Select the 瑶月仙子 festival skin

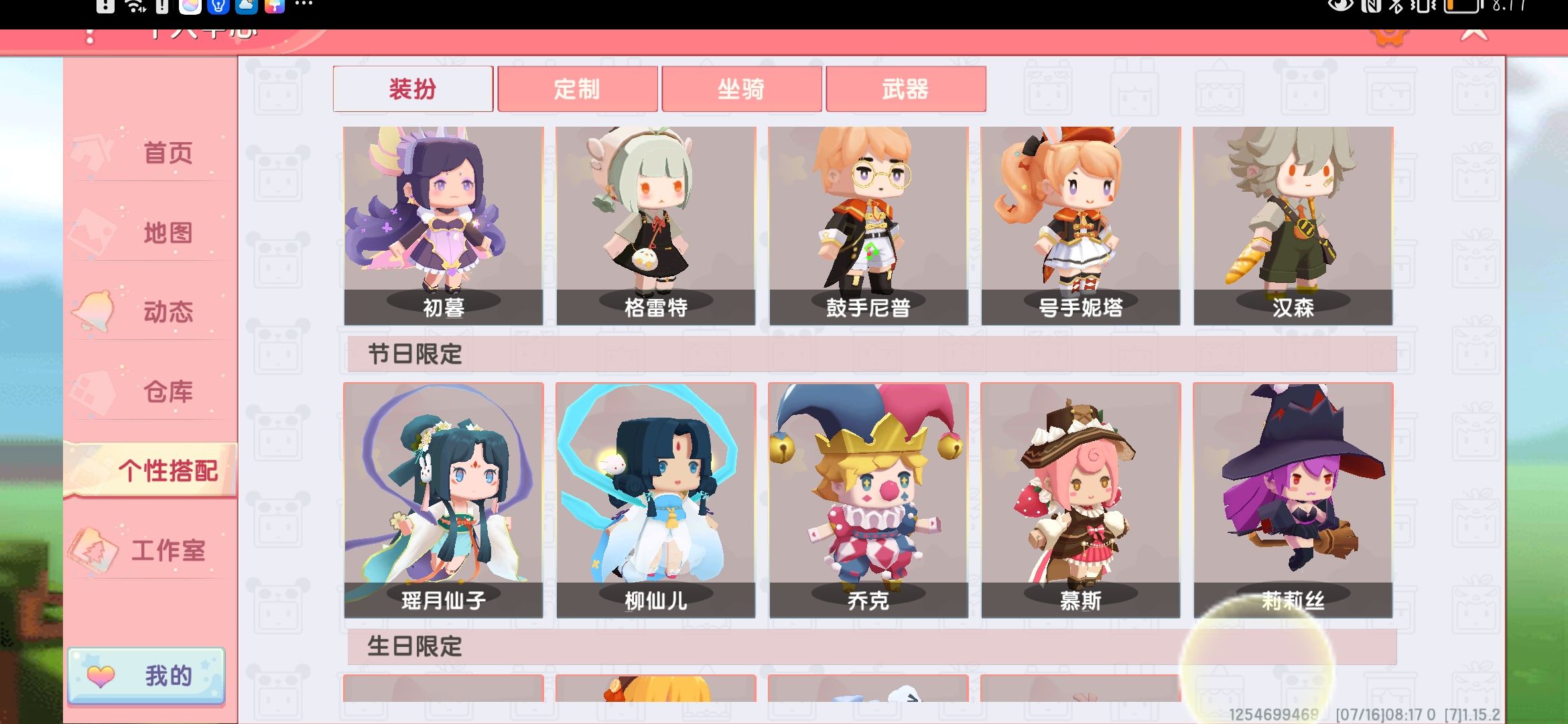coord(444,500)
